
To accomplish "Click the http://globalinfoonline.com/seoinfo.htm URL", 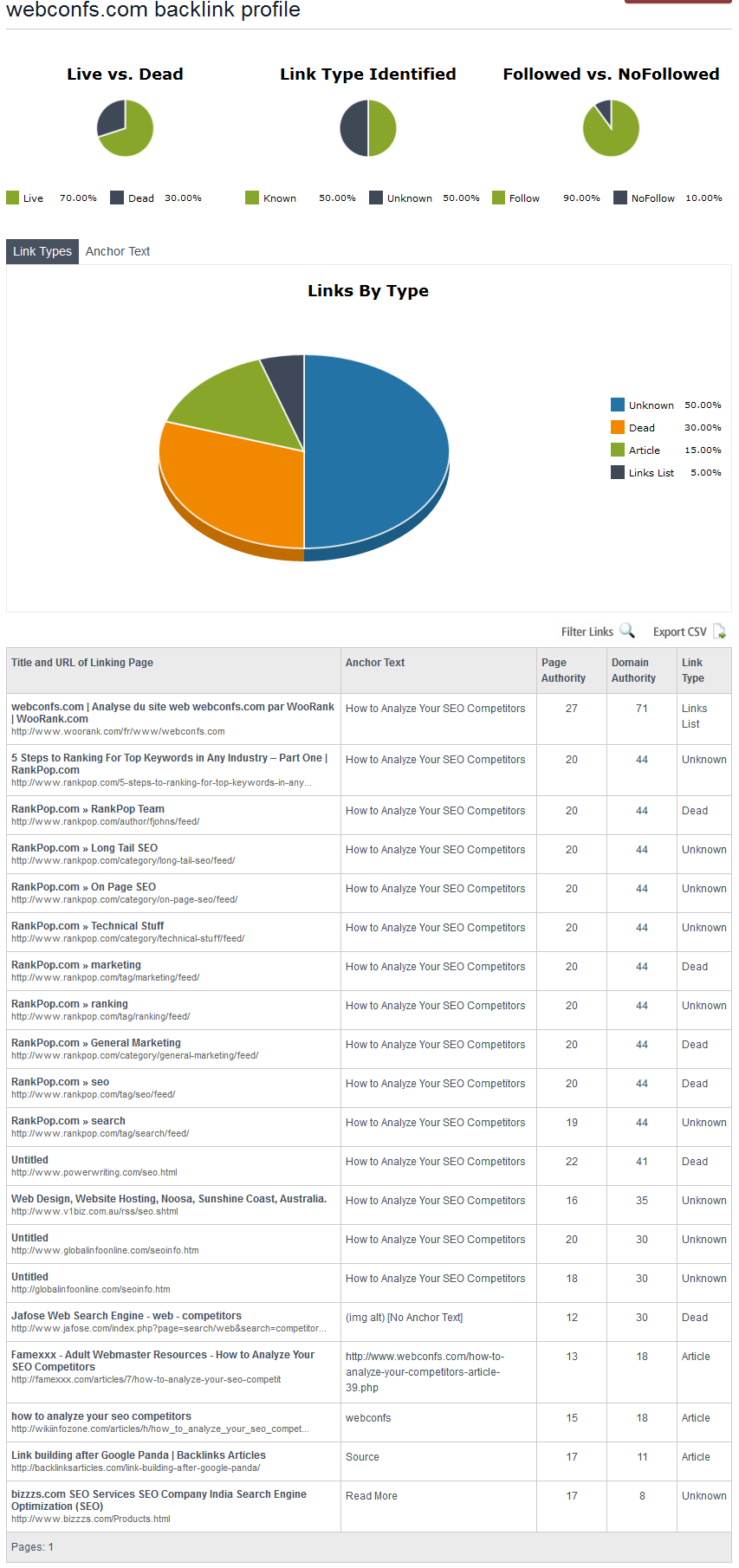I will tap(91, 1290).
